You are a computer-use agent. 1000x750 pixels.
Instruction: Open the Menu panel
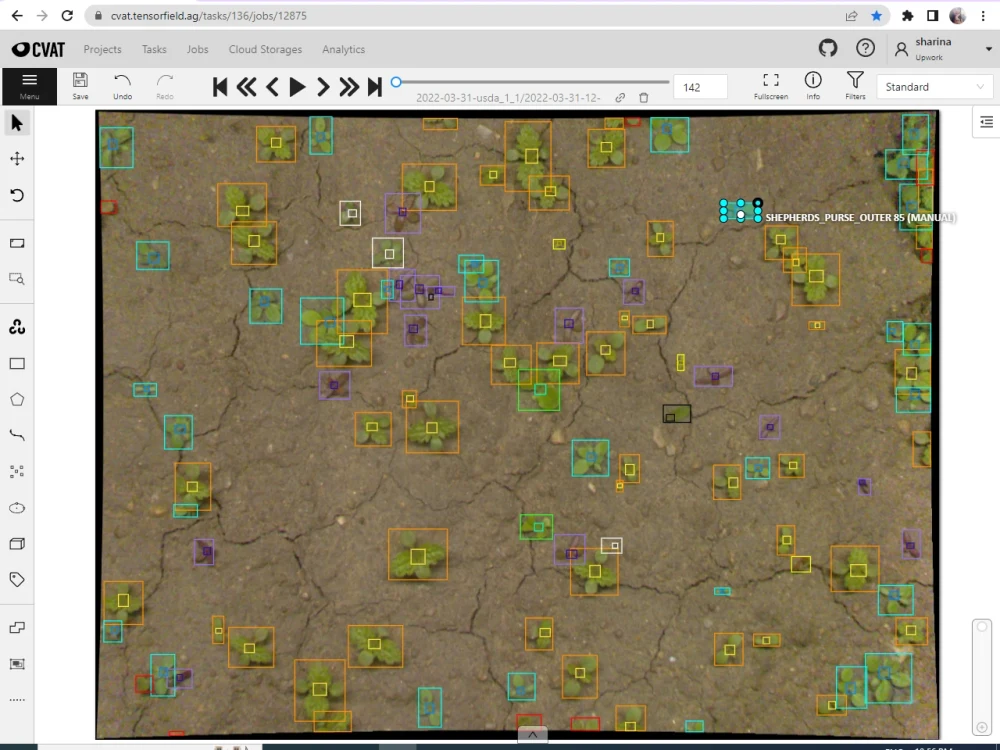tap(29, 86)
